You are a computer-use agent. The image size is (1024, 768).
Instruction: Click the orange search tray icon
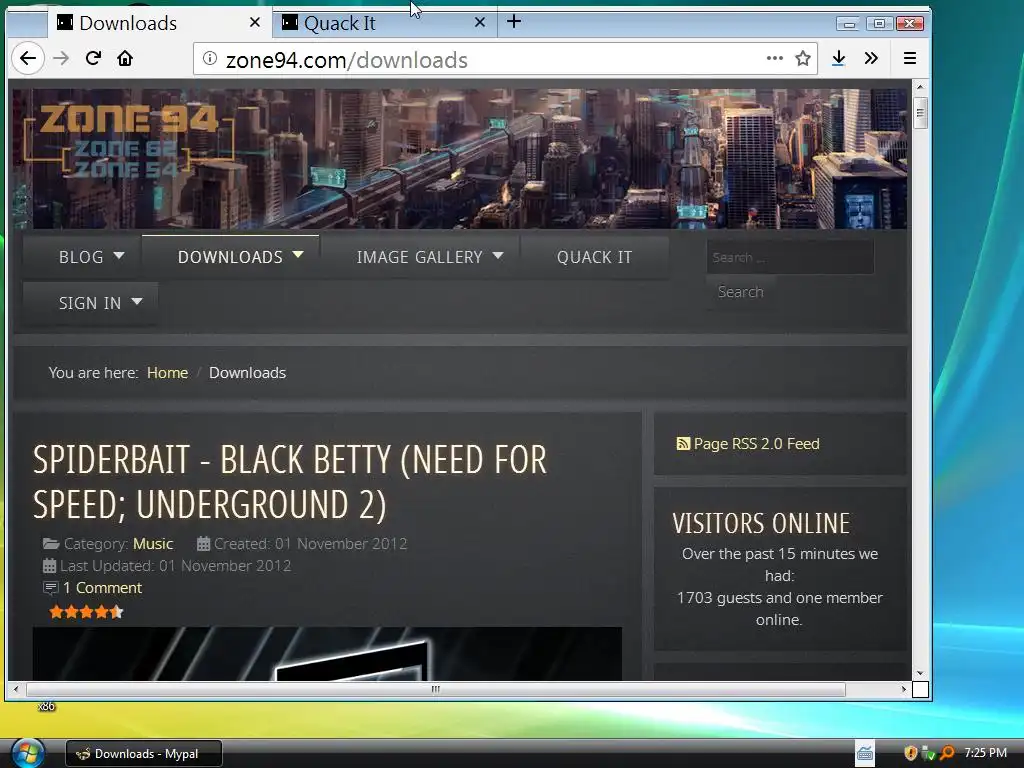coord(947,753)
